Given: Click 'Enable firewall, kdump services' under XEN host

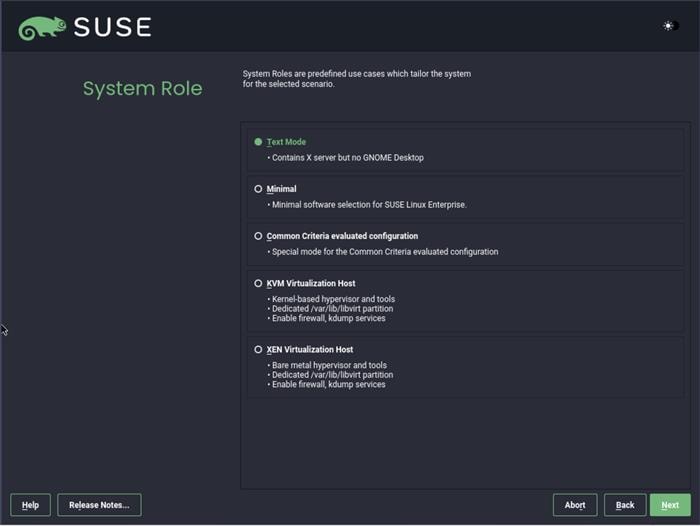Looking at the screenshot, I should tap(329, 384).
